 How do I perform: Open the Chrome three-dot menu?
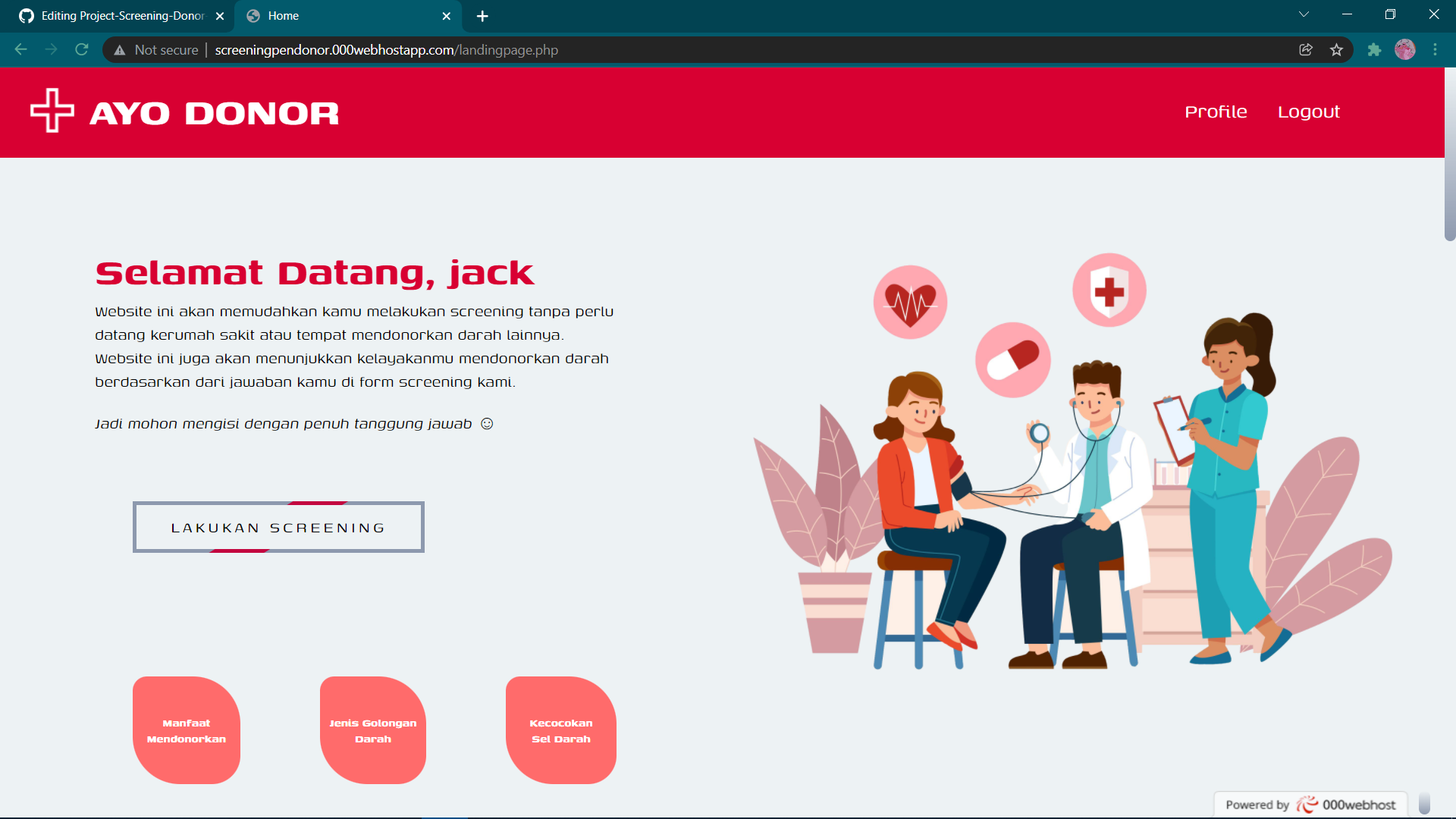1436,49
